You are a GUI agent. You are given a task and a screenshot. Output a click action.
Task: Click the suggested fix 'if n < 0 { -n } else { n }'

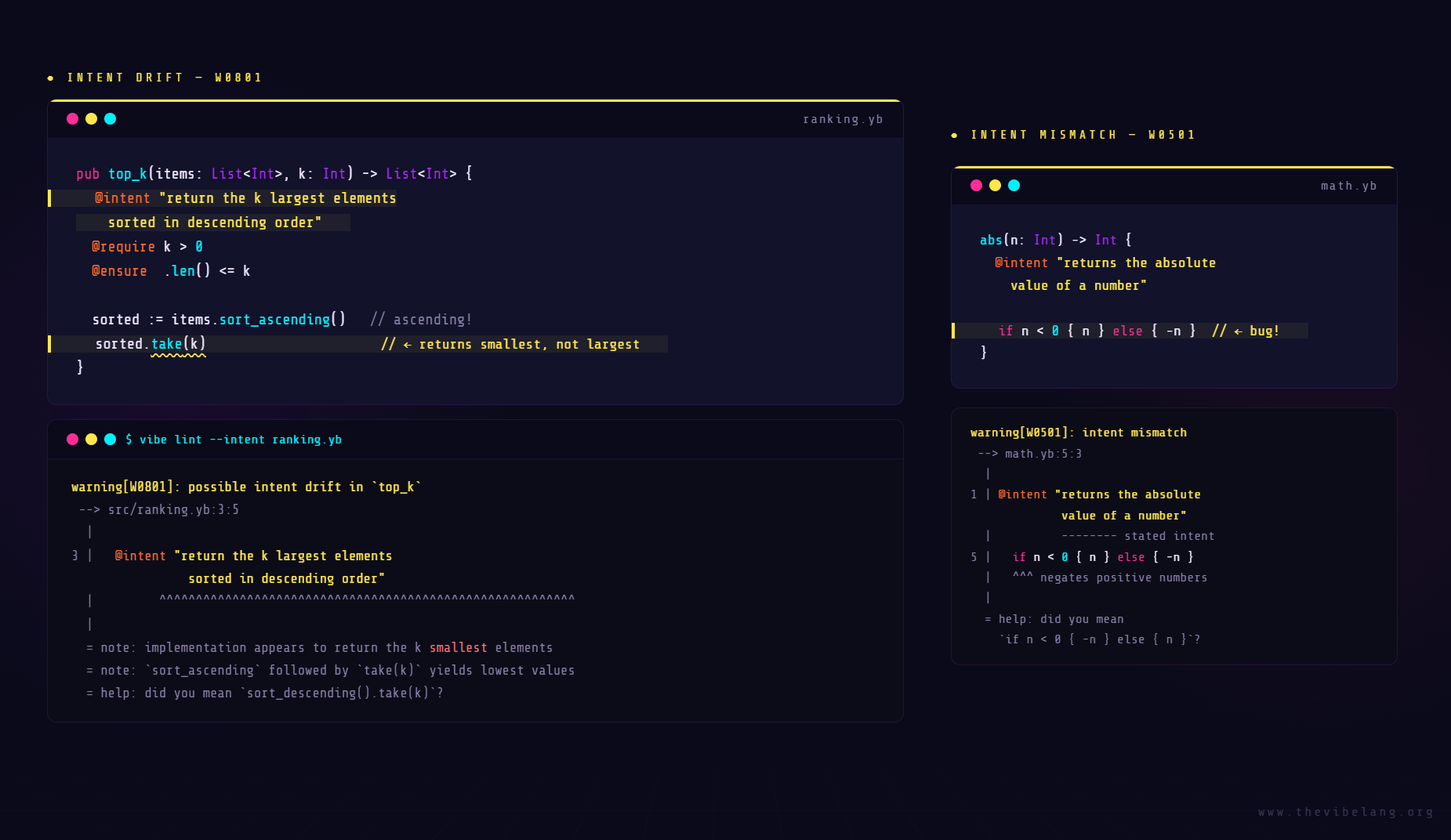pyautogui.click(x=1096, y=640)
